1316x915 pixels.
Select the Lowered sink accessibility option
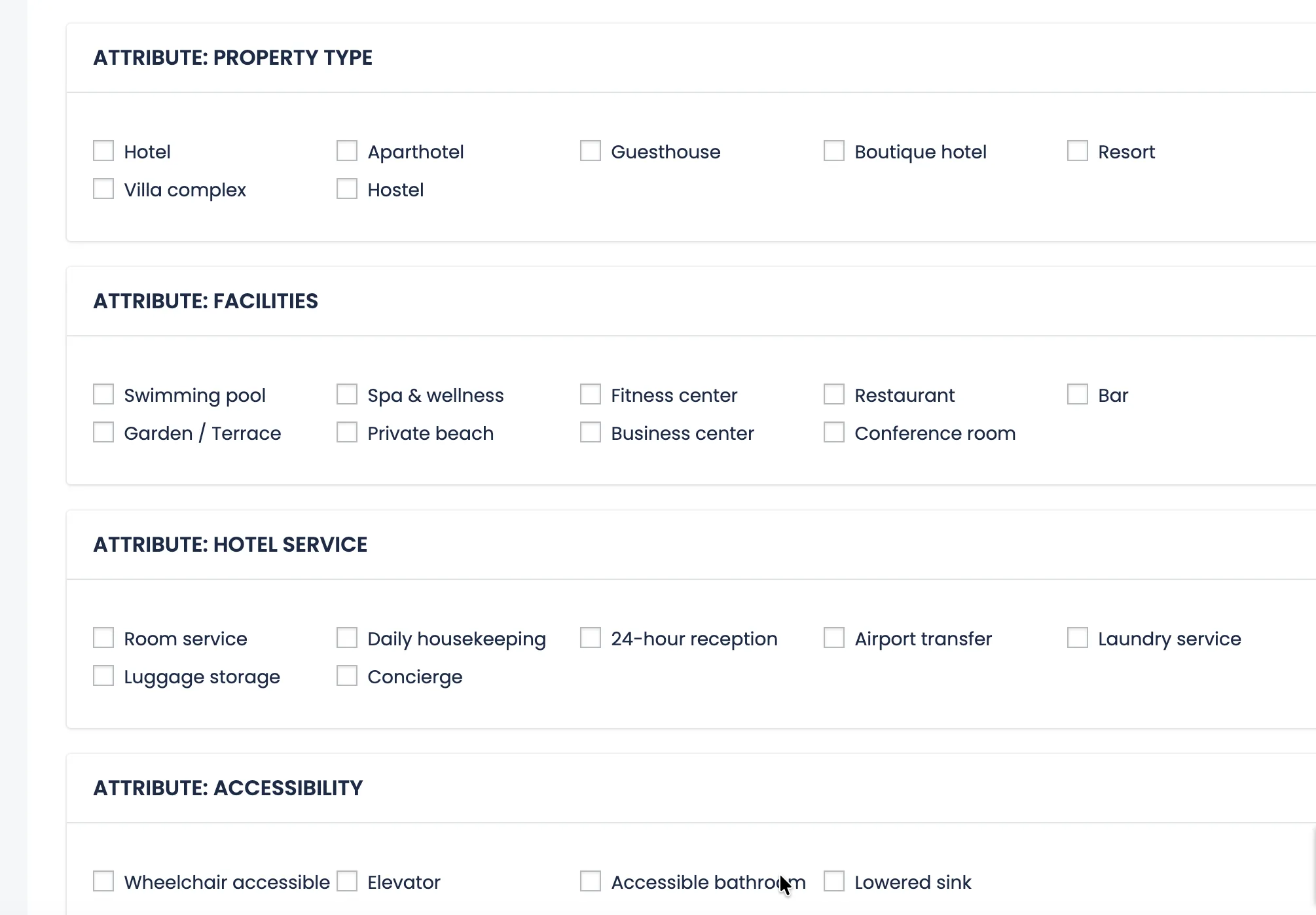[833, 881]
